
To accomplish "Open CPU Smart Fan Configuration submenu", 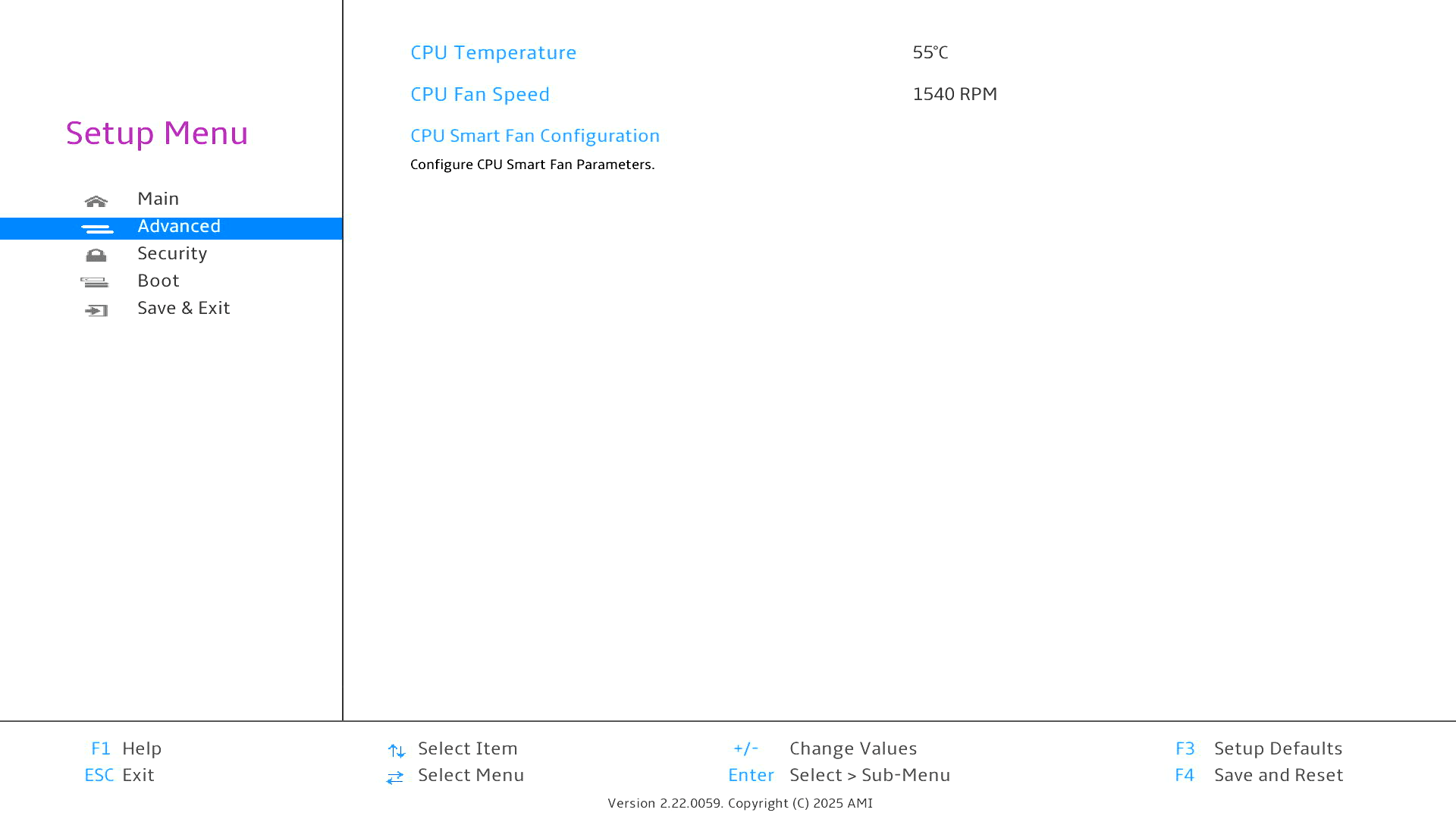I will click(535, 136).
